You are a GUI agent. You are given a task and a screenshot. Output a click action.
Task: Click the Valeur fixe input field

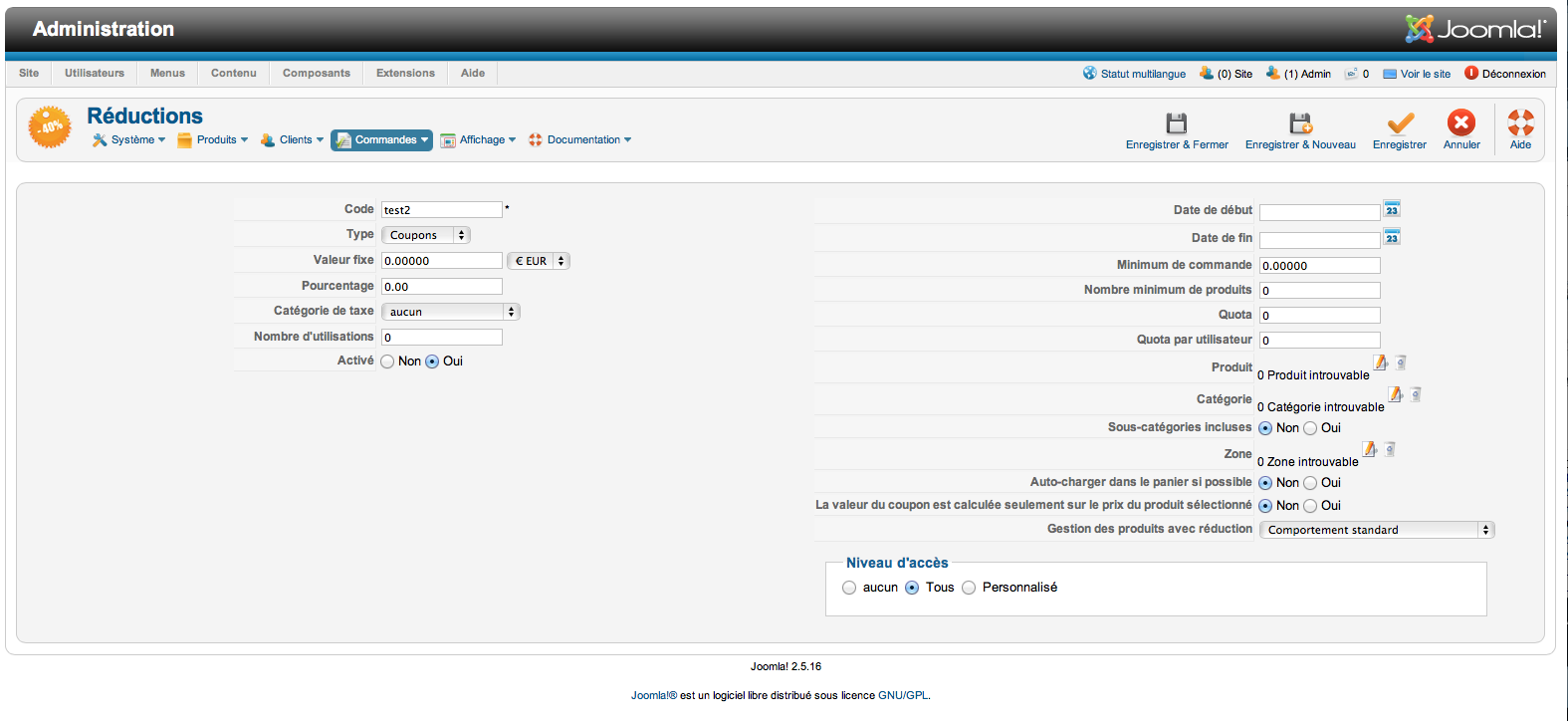[x=442, y=261]
